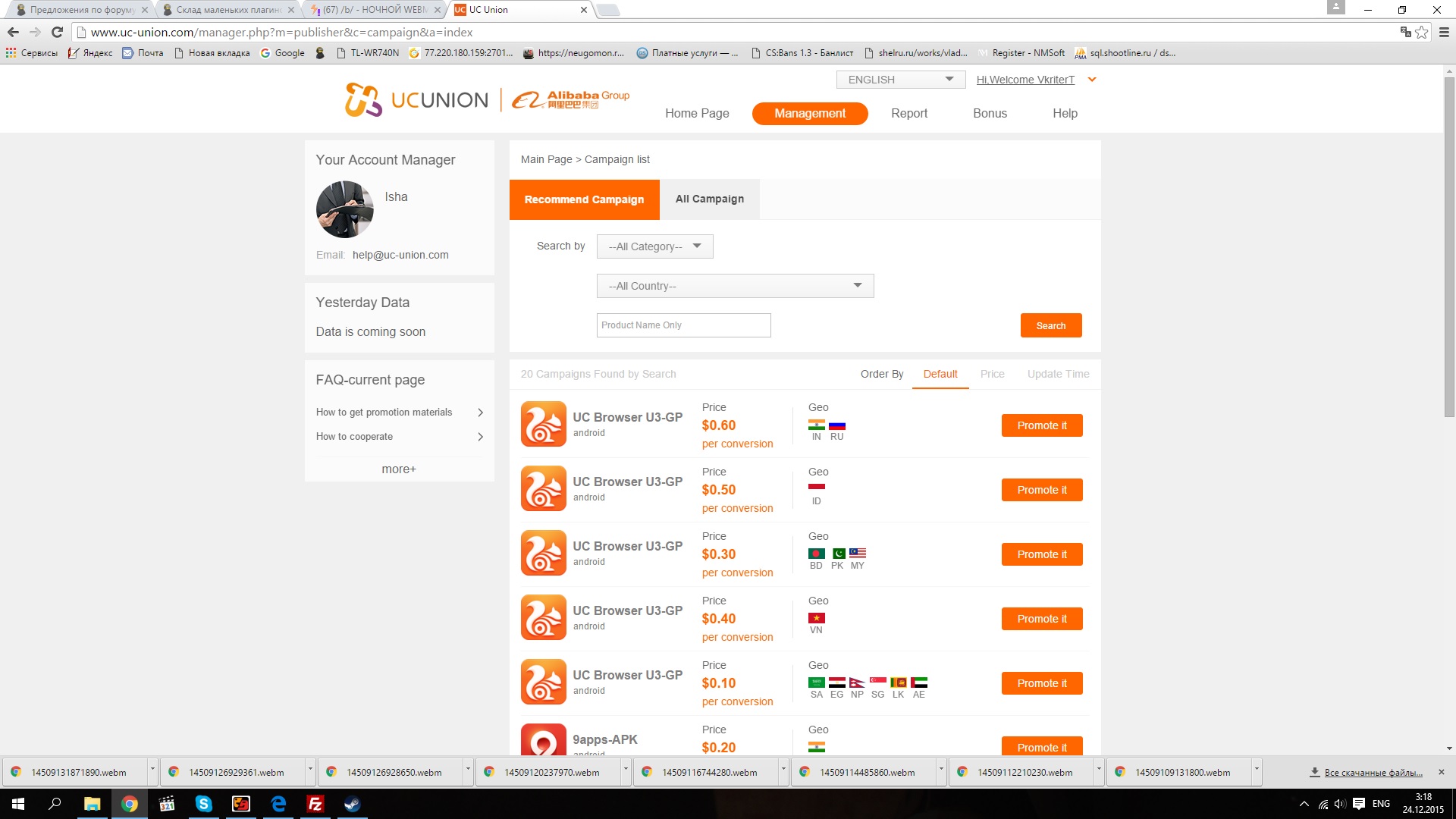This screenshot has height=819, width=1456.
Task: Open Skype from the taskbar
Action: pyautogui.click(x=203, y=804)
